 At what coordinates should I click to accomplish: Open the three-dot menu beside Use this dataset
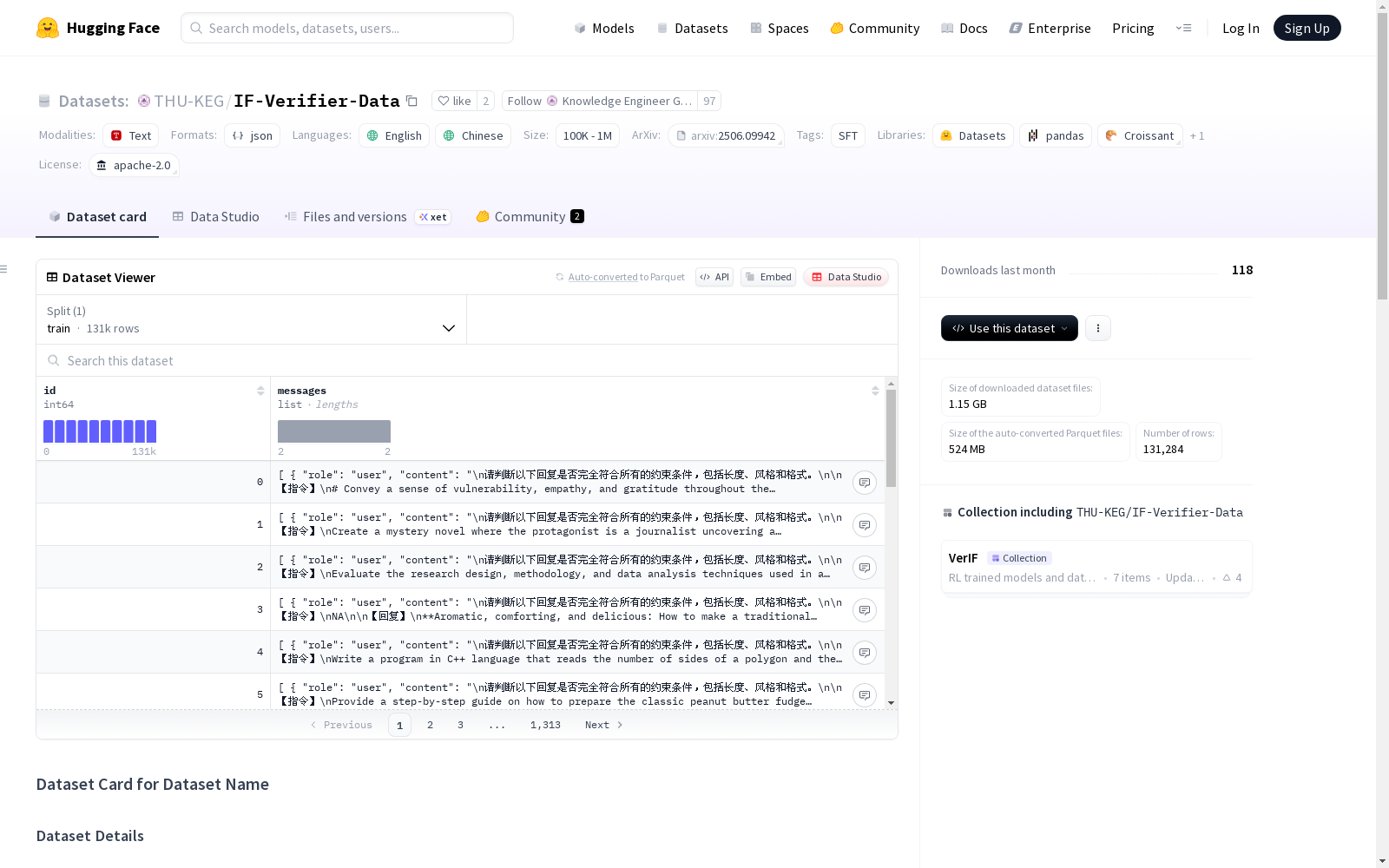1098,328
